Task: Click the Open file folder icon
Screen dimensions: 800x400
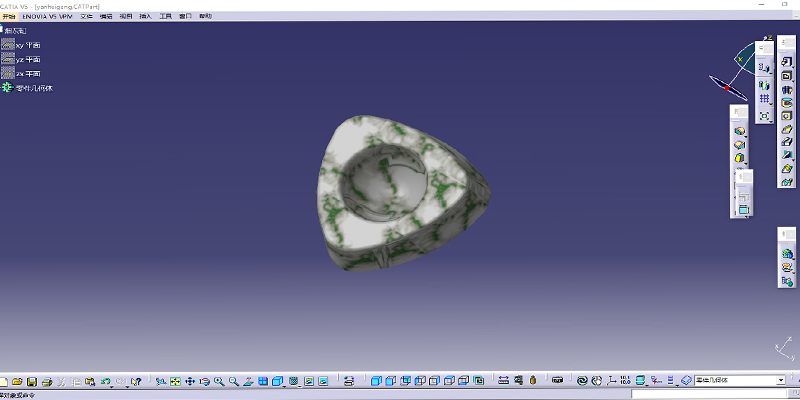Action: point(18,381)
